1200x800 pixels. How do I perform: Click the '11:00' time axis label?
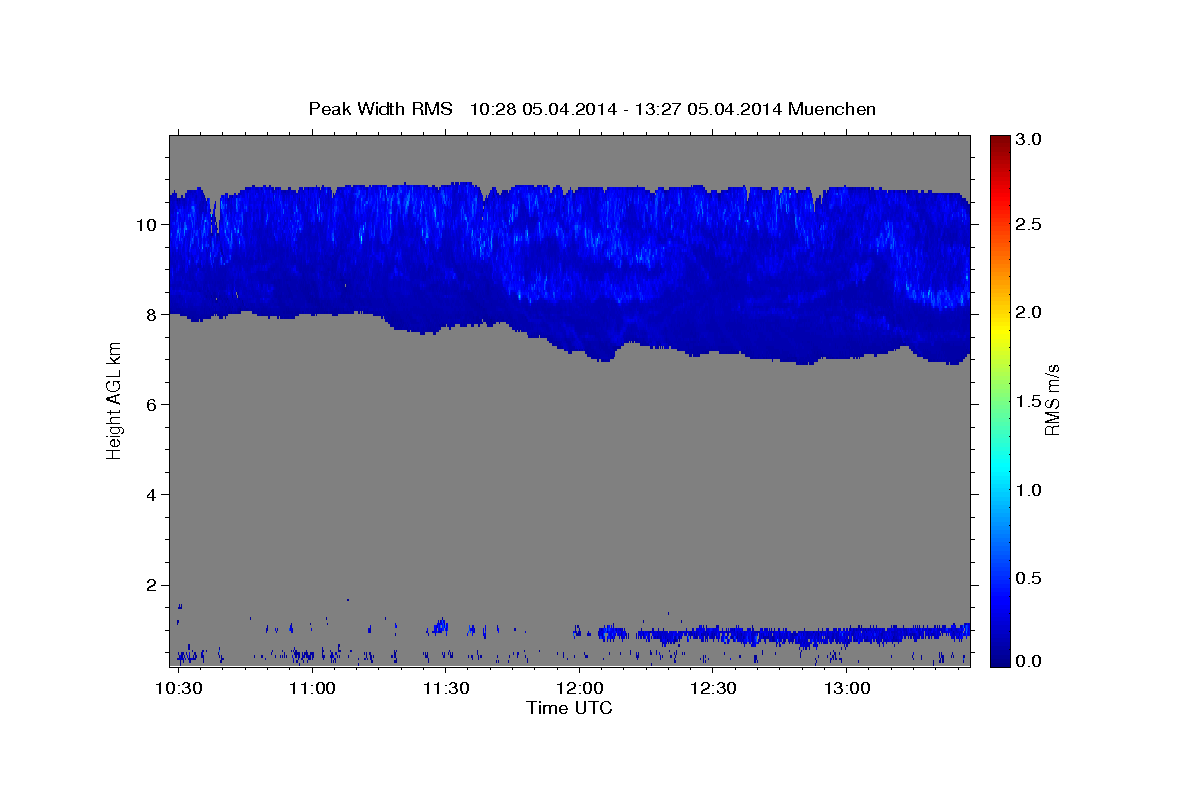(x=312, y=689)
